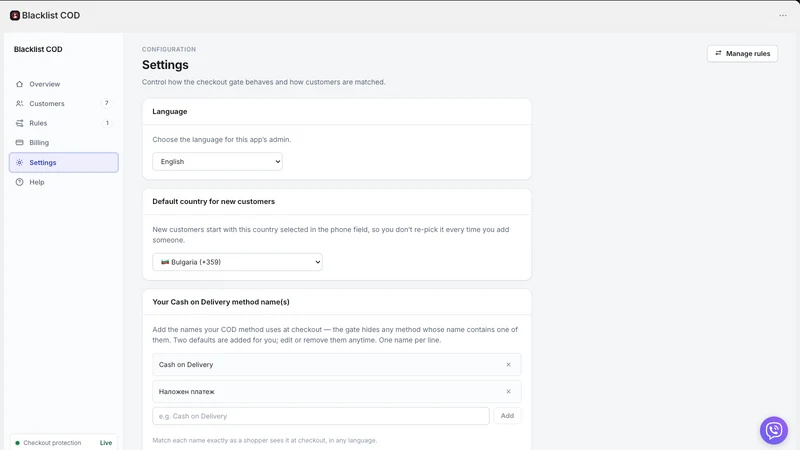Click the Manage rules button
800x450 pixels.
tap(742, 54)
